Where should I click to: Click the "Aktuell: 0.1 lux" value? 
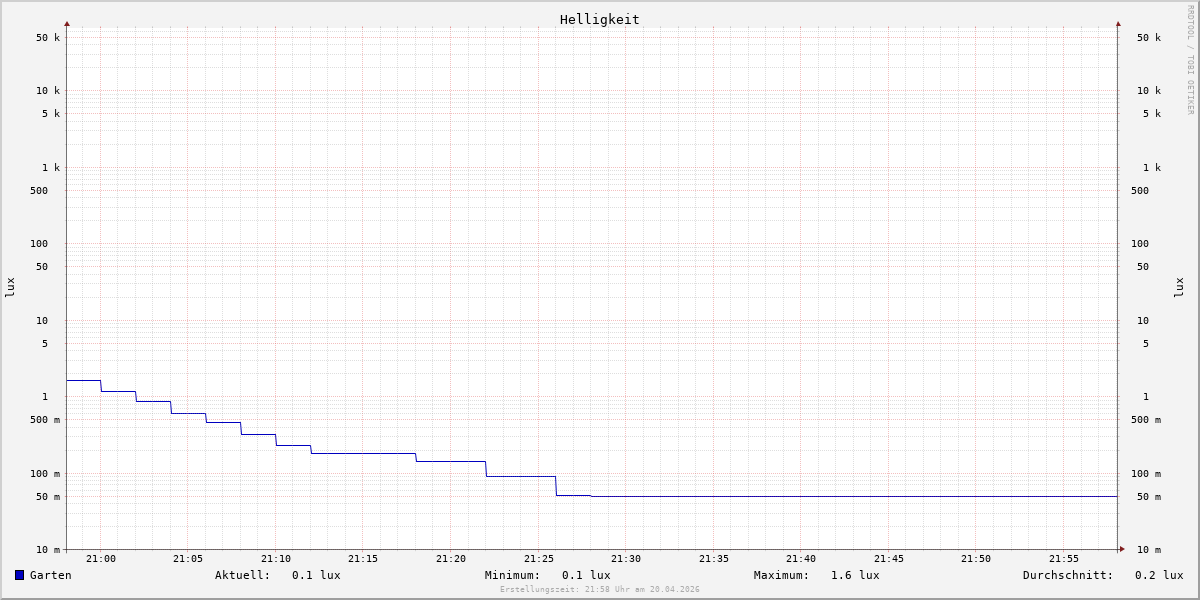277,575
